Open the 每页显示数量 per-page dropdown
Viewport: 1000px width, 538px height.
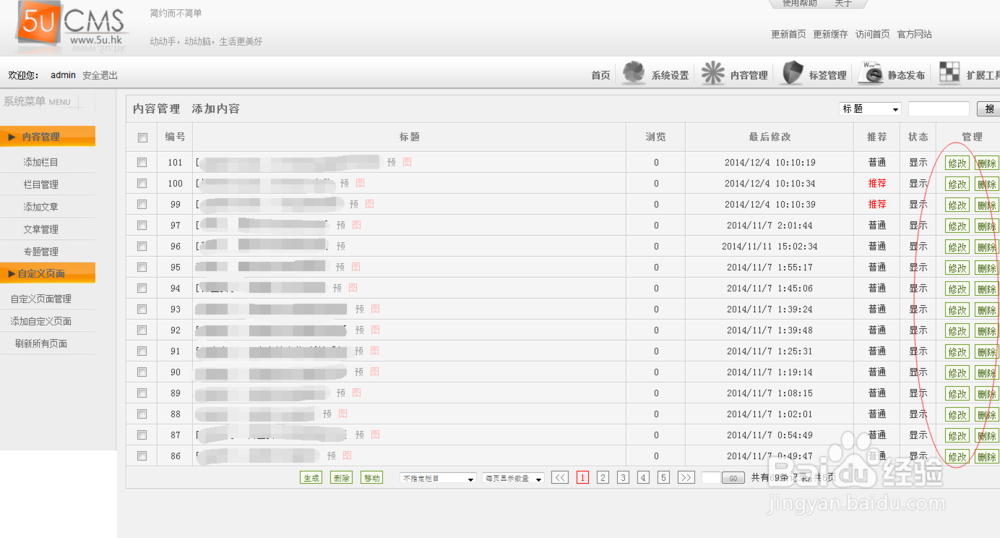pos(513,478)
